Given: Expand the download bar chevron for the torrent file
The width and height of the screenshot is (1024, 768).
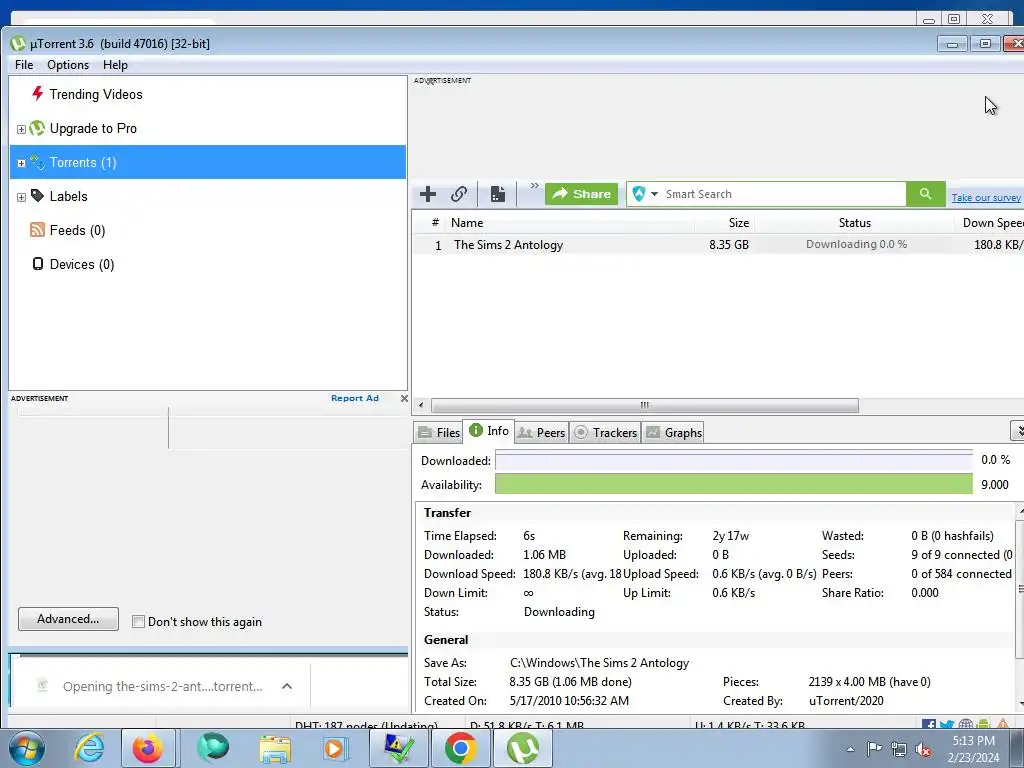Looking at the screenshot, I should (287, 686).
